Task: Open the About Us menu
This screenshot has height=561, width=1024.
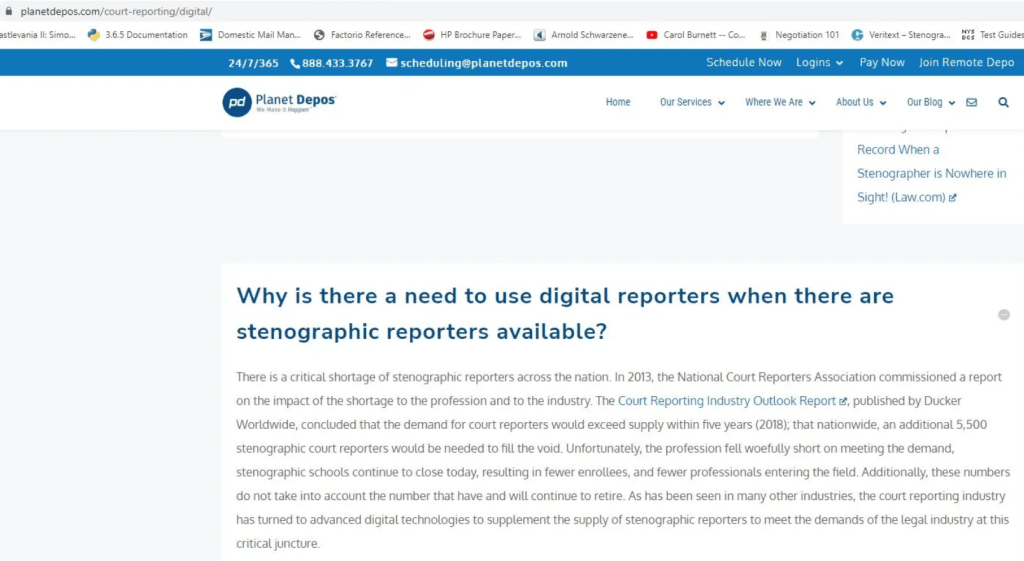Action: coord(860,102)
